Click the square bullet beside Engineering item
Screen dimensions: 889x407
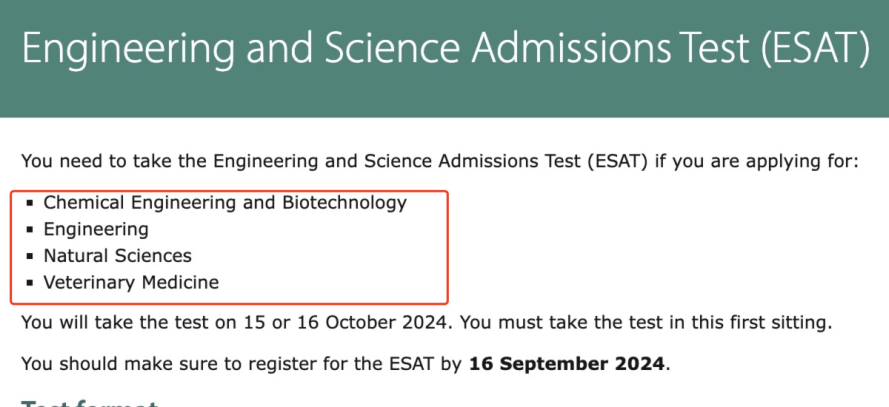click(30, 230)
